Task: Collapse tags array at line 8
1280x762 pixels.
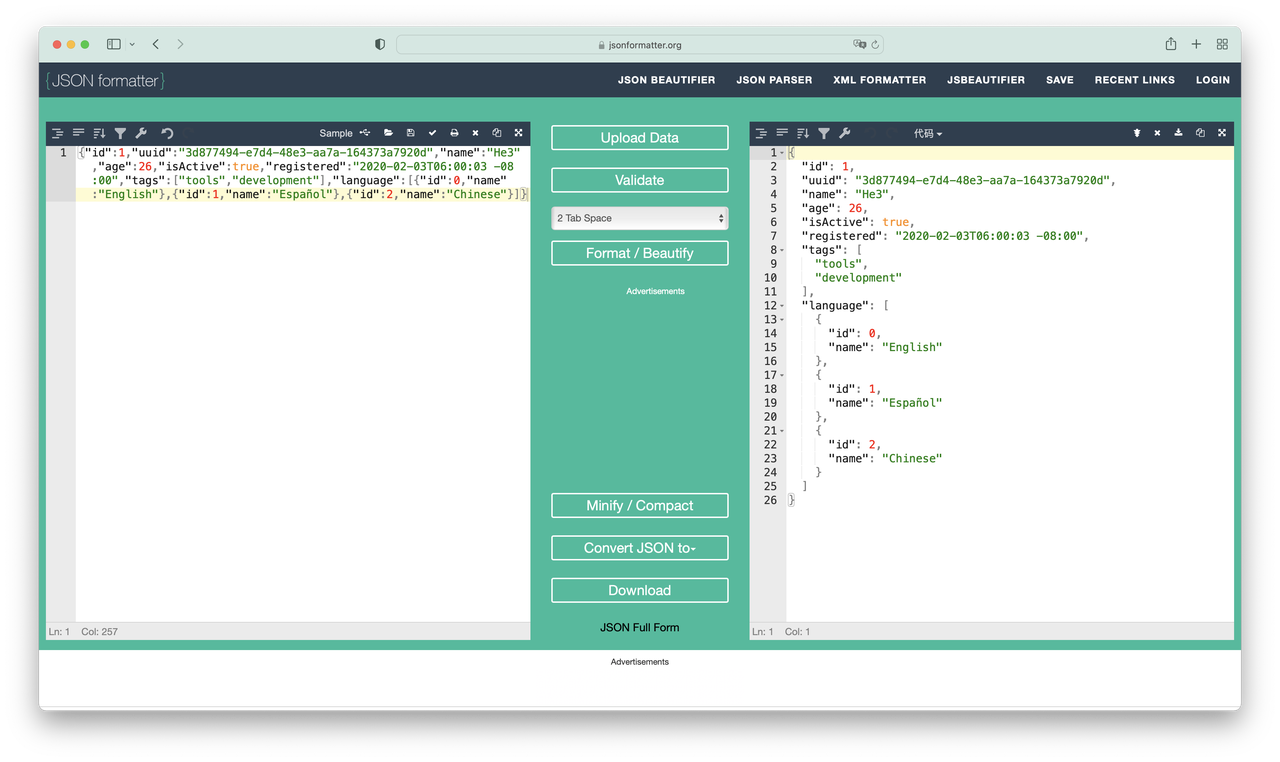Action: pos(782,250)
